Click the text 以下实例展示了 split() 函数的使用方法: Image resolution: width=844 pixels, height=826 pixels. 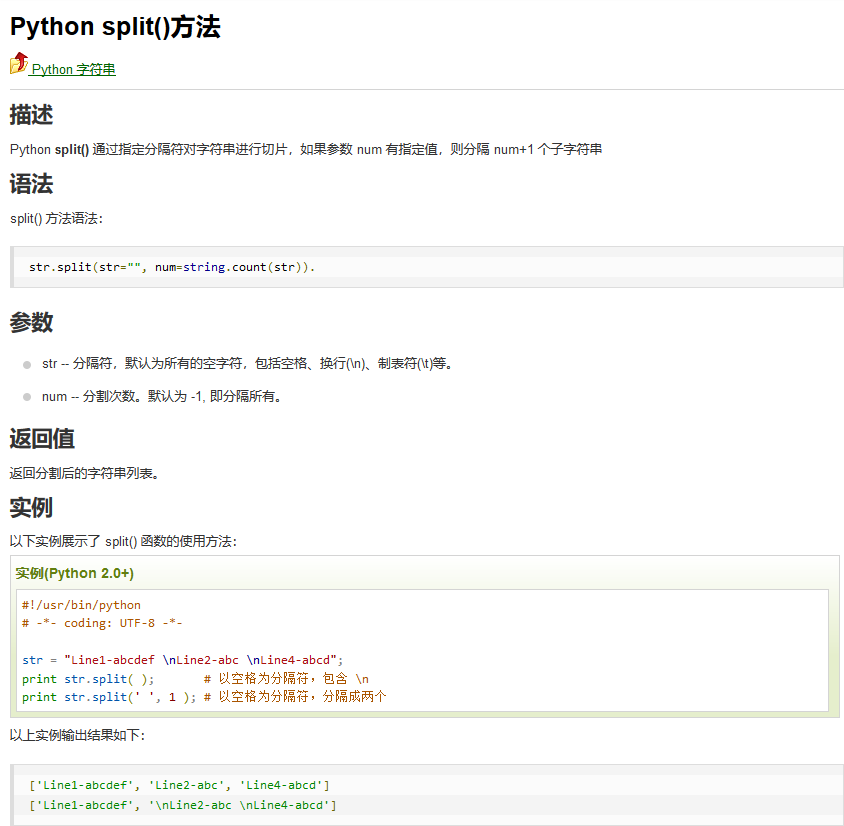point(123,541)
